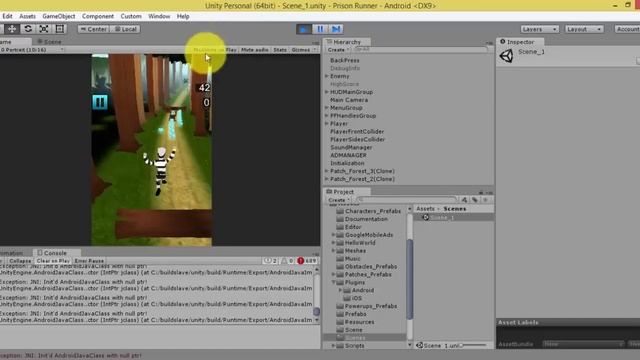Open the Portrait (10:16) aspect dropdown
The width and height of the screenshot is (640, 360).
[32, 50]
